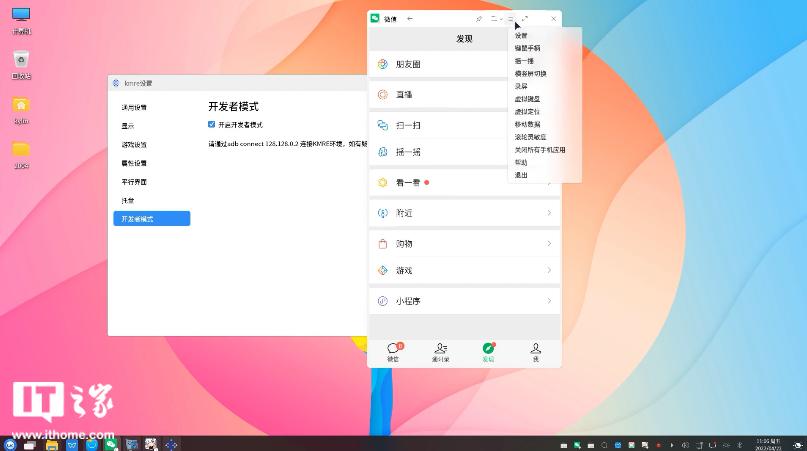Pin the WeChat window on top

(x=479, y=19)
